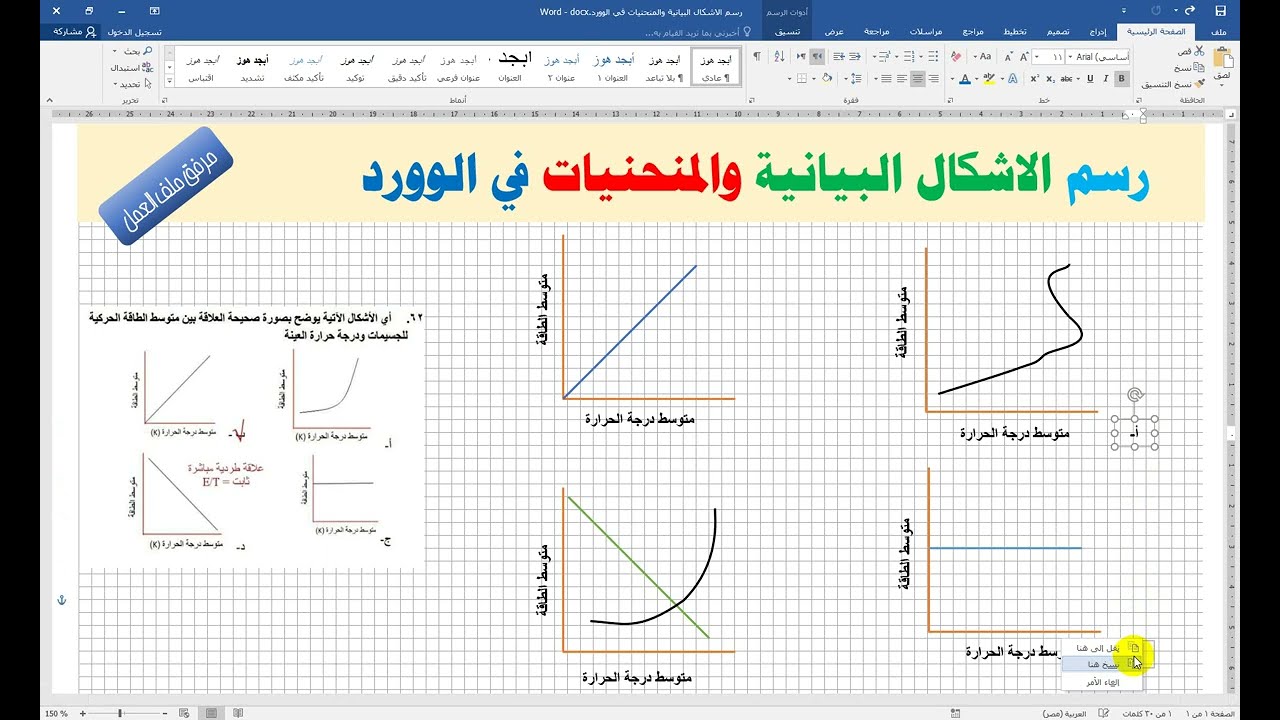Apply the Title (العنوان) style
This screenshot has height=720, width=1280.
click(x=509, y=68)
